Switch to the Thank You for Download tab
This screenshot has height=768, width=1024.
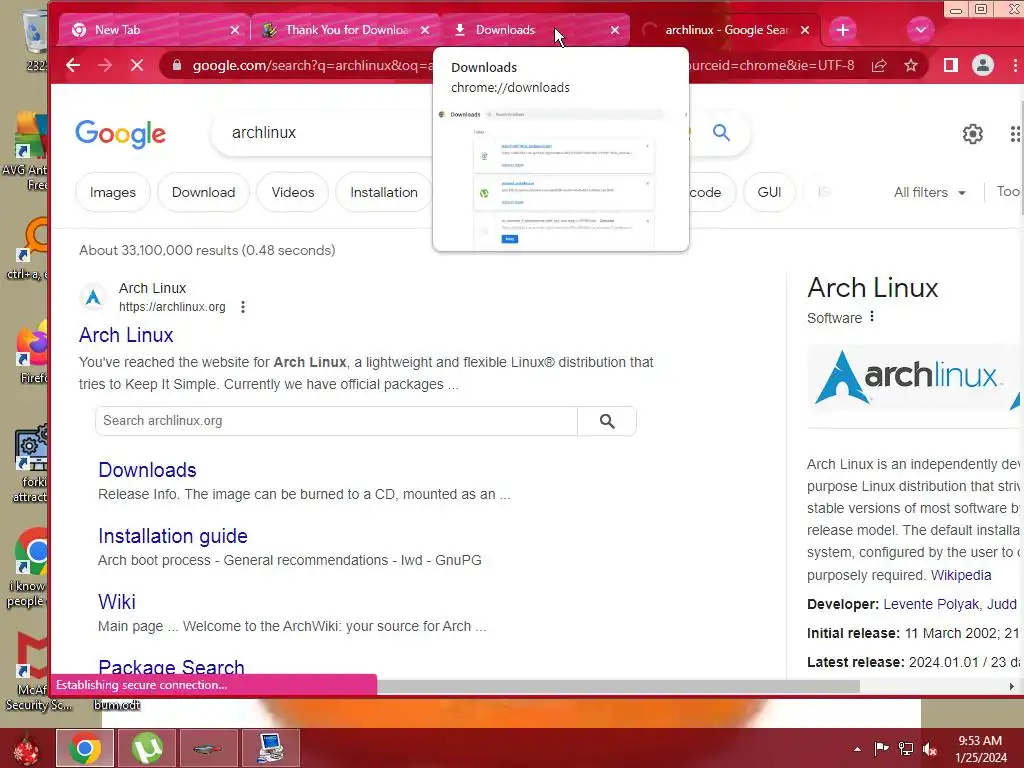[x=346, y=30]
